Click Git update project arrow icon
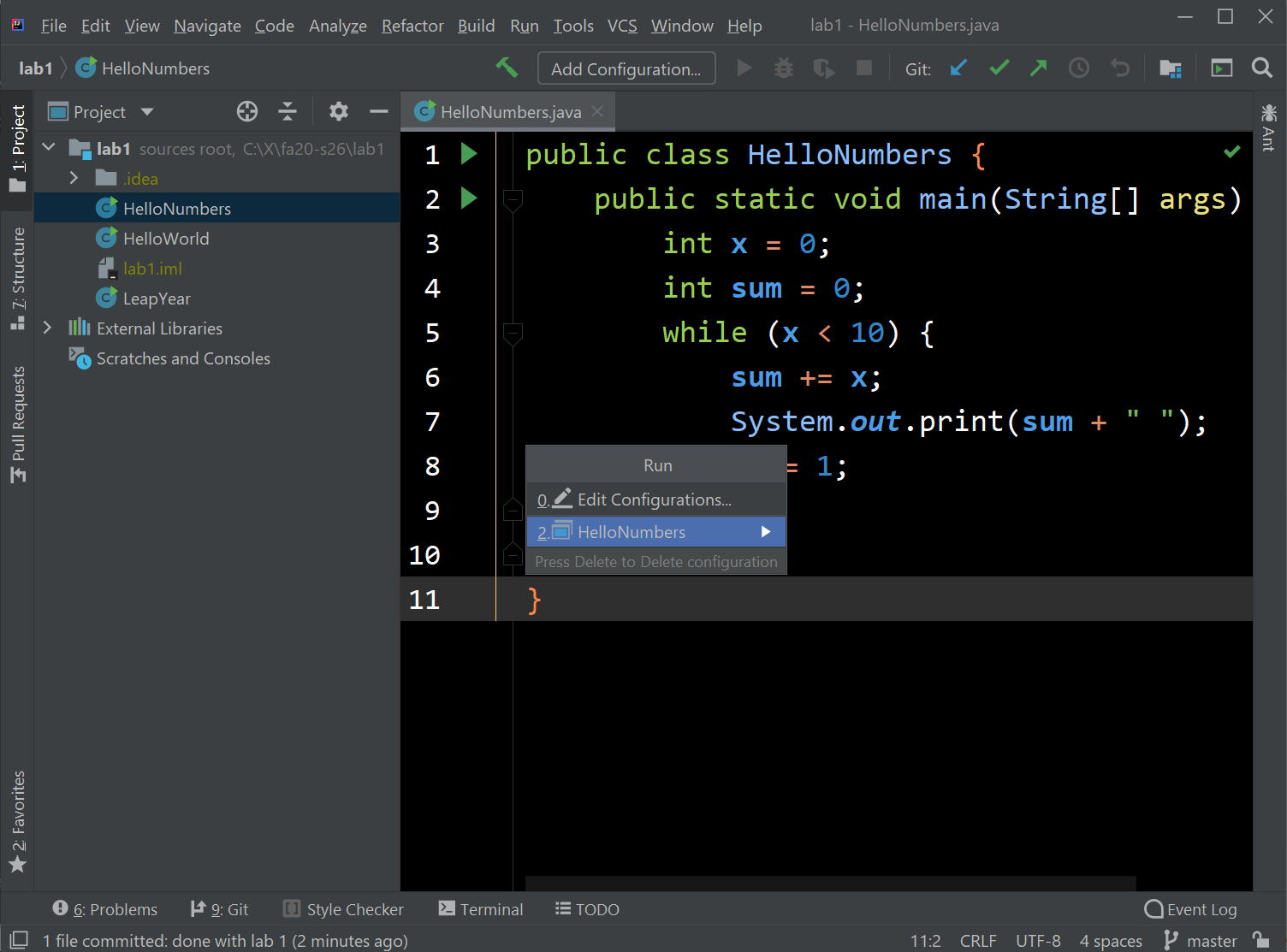This screenshot has width=1287, height=952. pos(958,68)
